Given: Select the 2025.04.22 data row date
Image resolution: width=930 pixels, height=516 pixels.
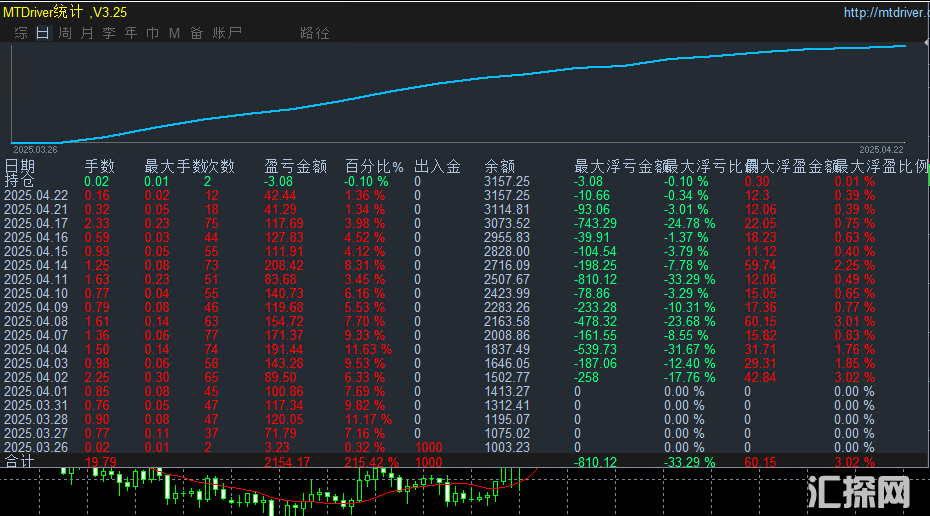Looking at the screenshot, I should (x=36, y=196).
